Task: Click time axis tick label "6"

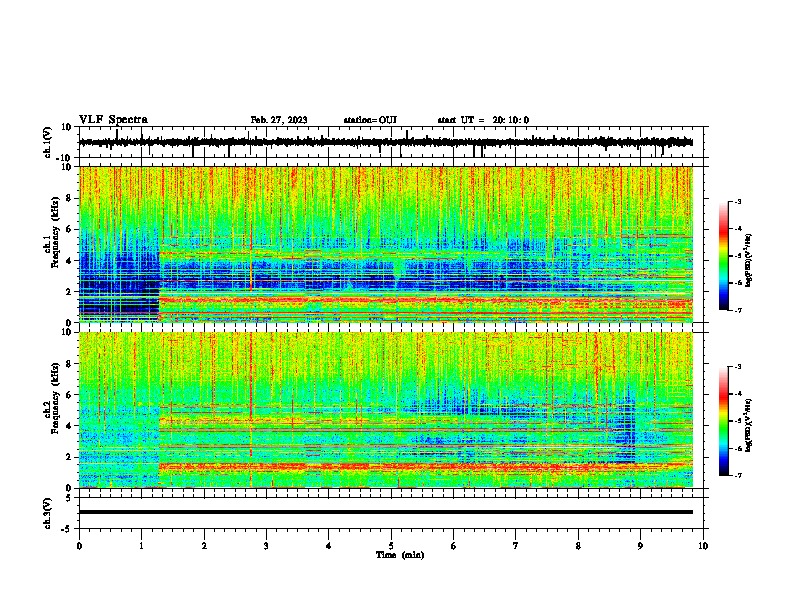Action: (x=454, y=546)
